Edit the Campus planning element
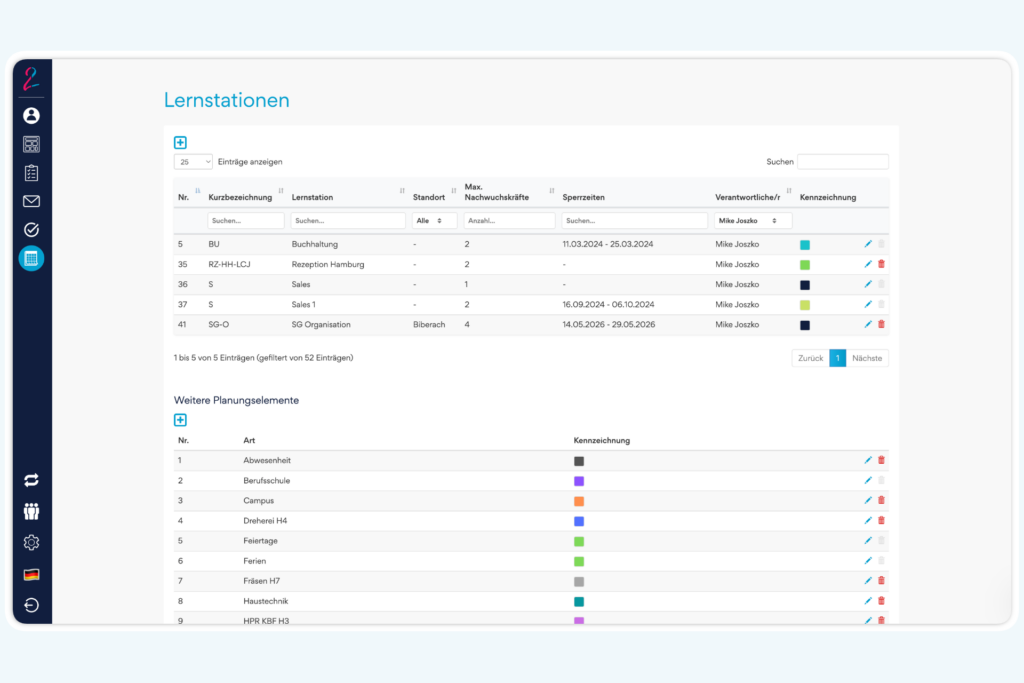Viewport: 1024px width, 683px height. tap(868, 500)
